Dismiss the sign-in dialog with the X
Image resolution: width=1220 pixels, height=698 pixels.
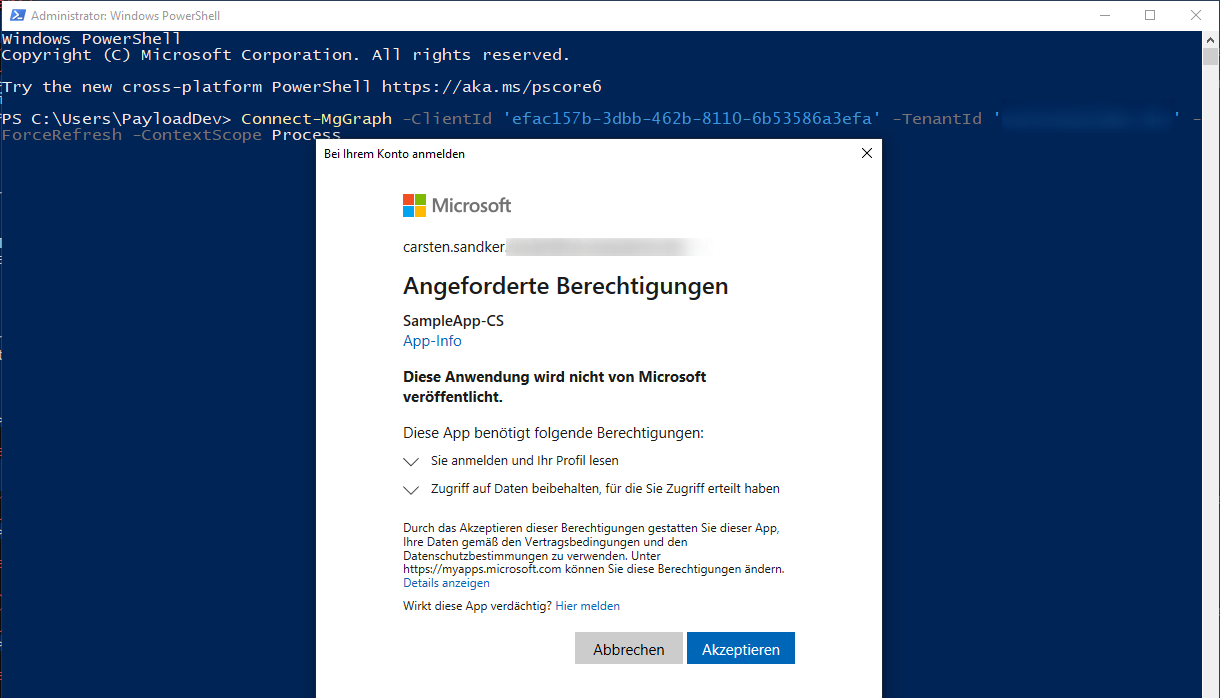[x=866, y=153]
